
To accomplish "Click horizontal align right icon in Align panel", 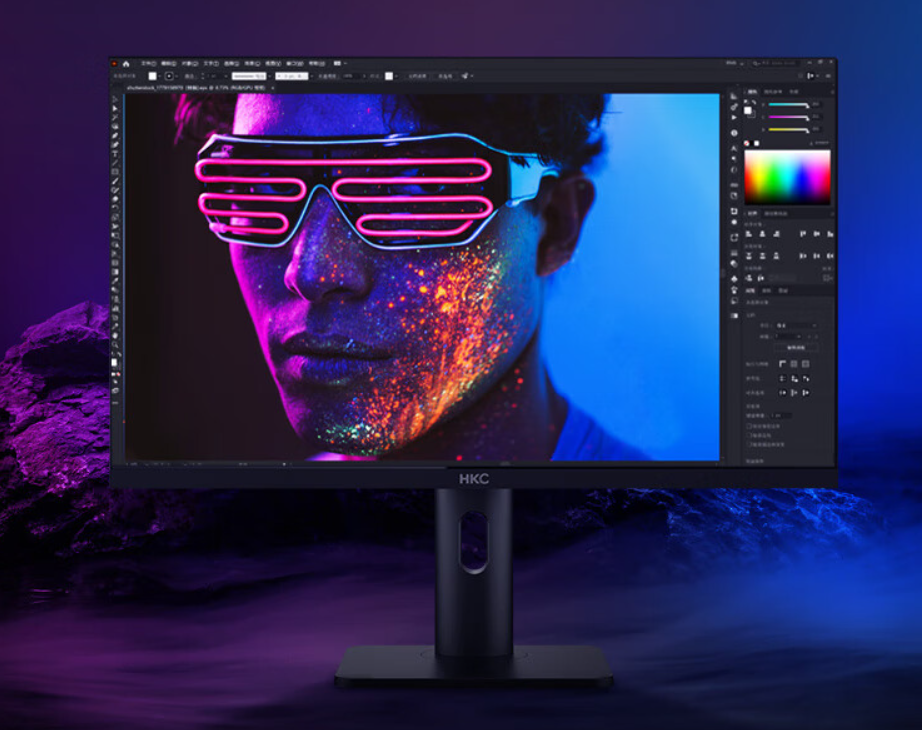I will pos(776,234).
